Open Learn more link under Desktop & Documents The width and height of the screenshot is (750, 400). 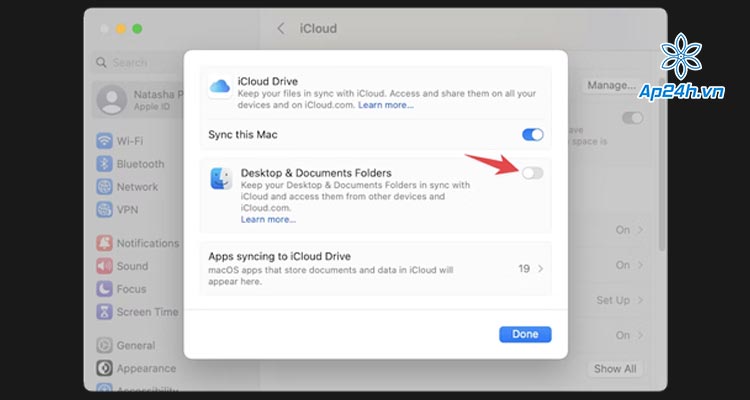pos(268,220)
